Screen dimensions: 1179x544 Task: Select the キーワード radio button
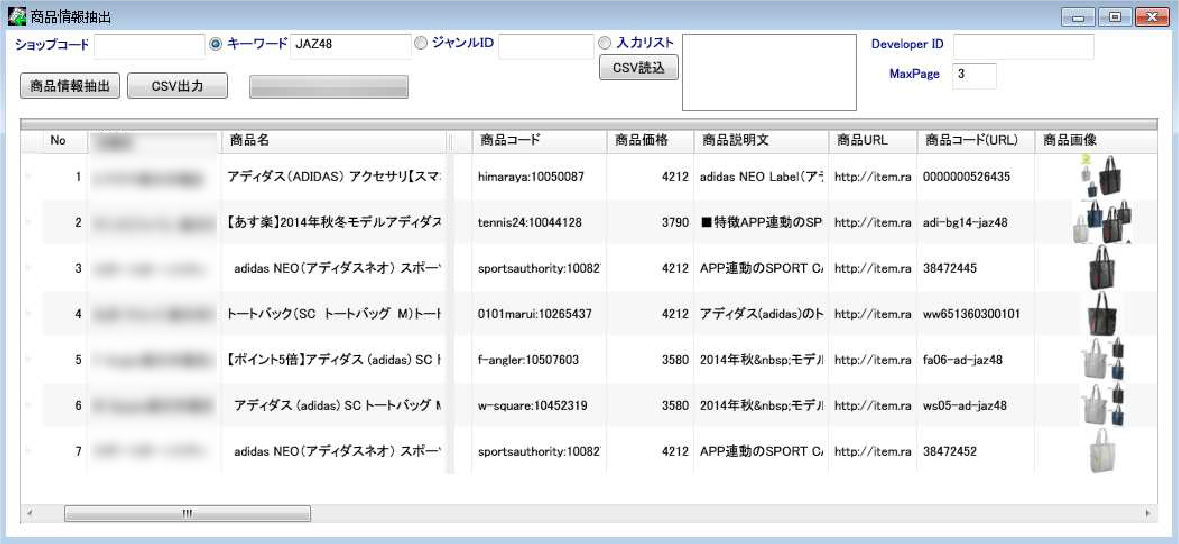(215, 44)
